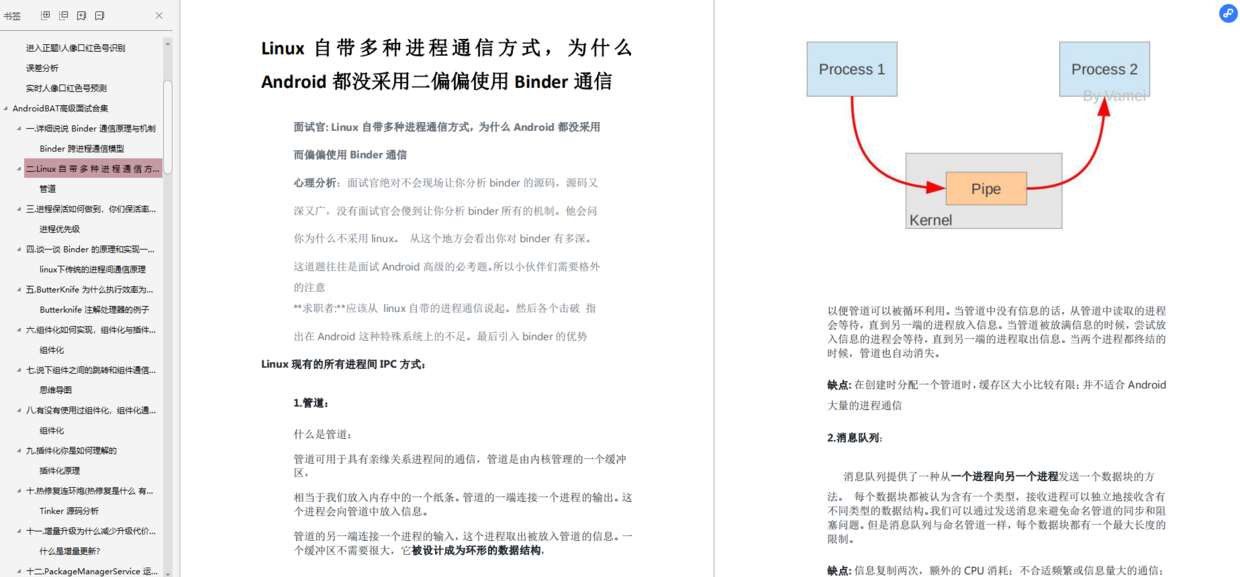Open bookmark 十一.增量升级为什么减少升级代价
Viewport: 1240px width, 577px height.
coord(91,531)
